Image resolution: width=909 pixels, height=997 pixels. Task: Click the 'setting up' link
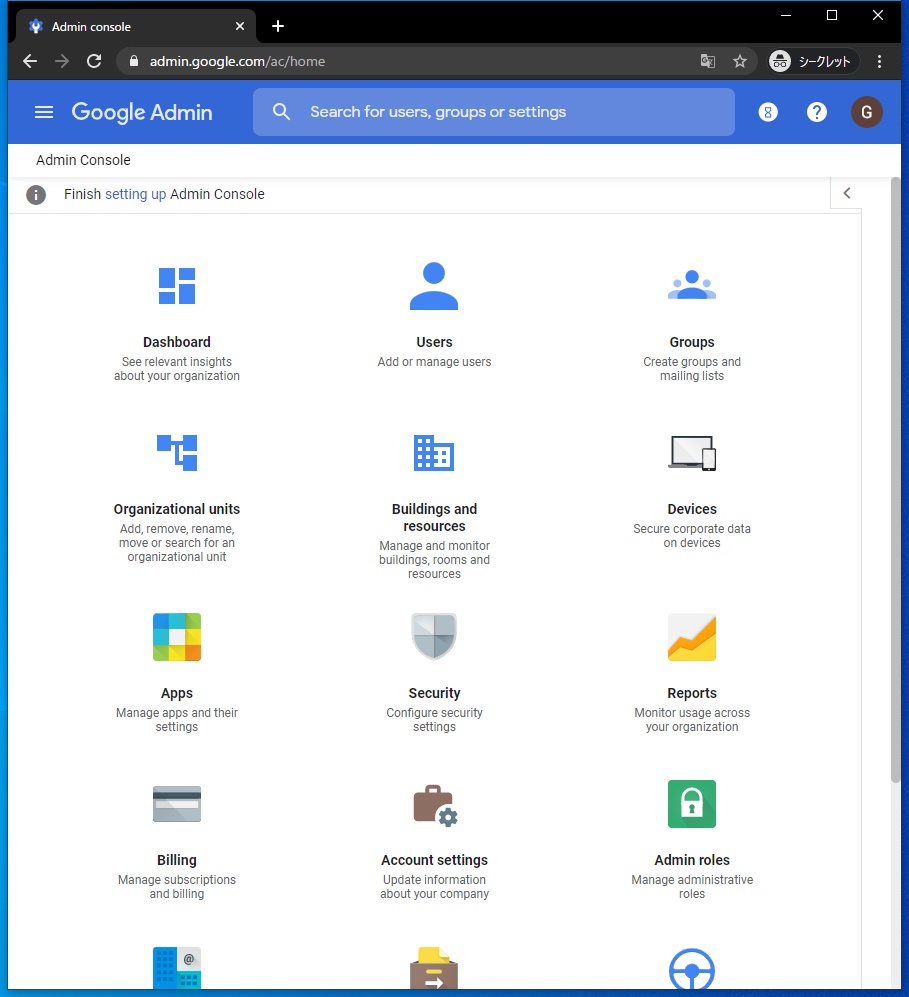pyautogui.click(x=135, y=194)
